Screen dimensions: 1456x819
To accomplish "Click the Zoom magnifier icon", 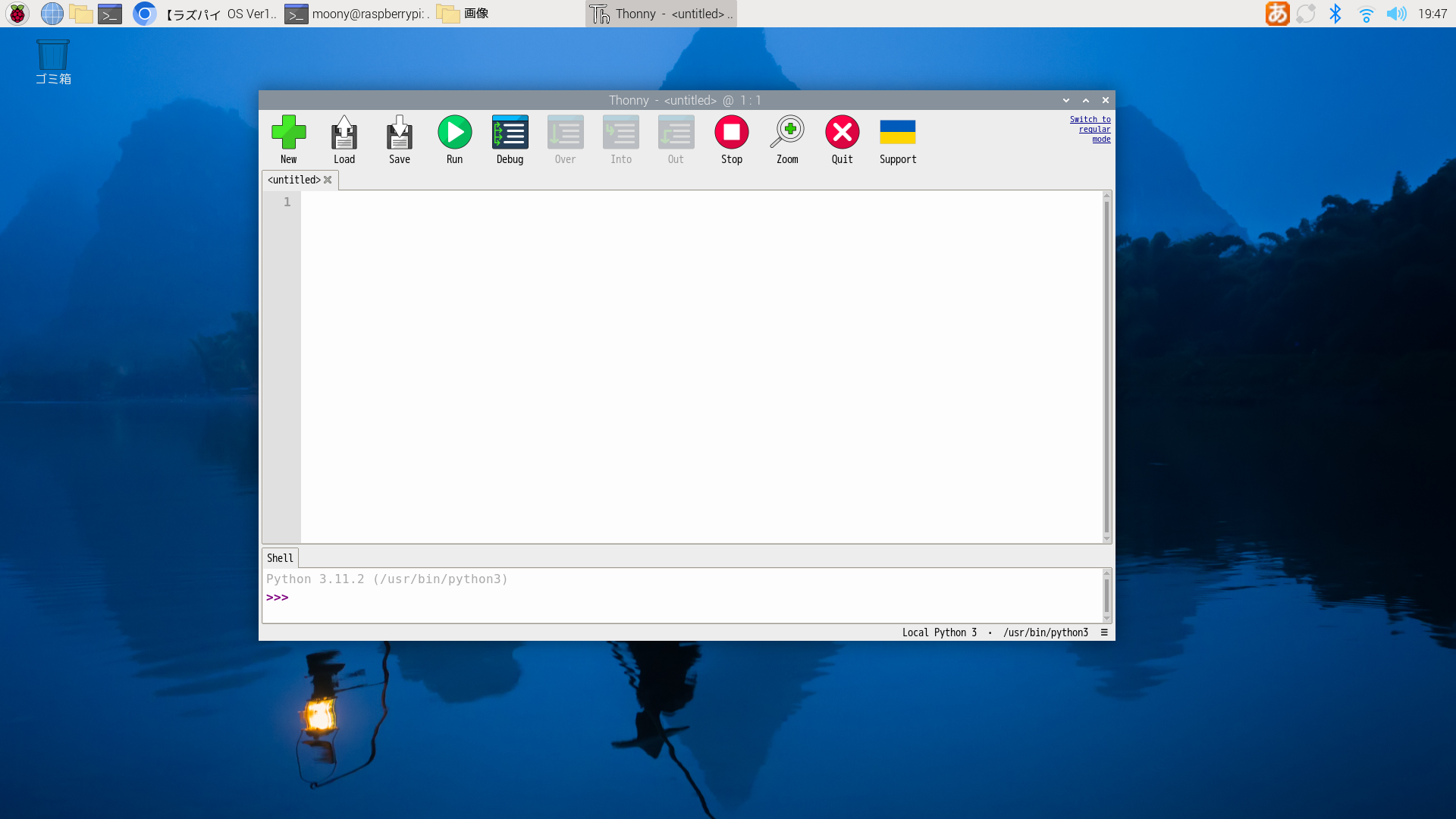I will point(787,133).
